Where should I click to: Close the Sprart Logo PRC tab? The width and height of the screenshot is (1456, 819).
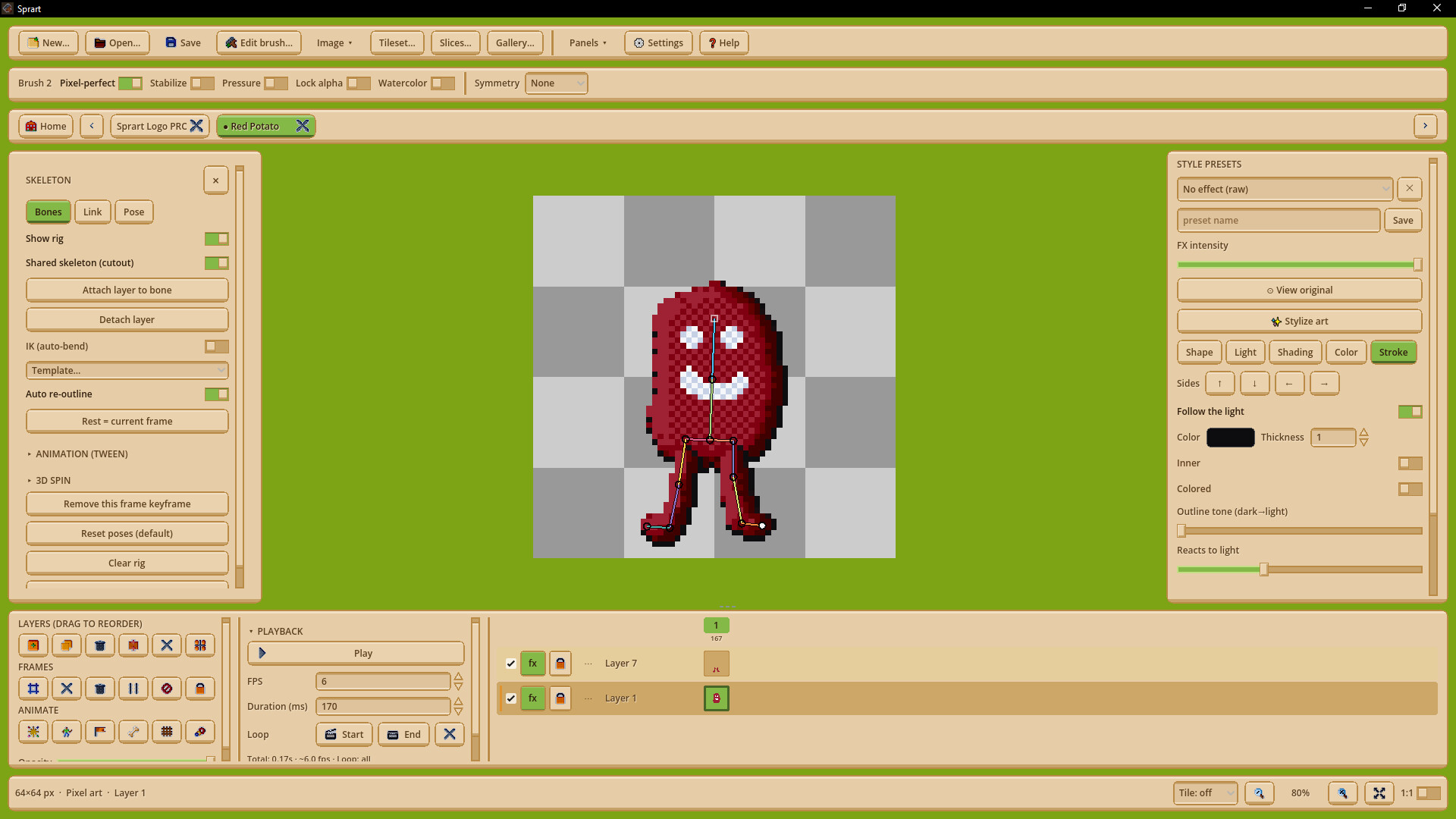(196, 126)
